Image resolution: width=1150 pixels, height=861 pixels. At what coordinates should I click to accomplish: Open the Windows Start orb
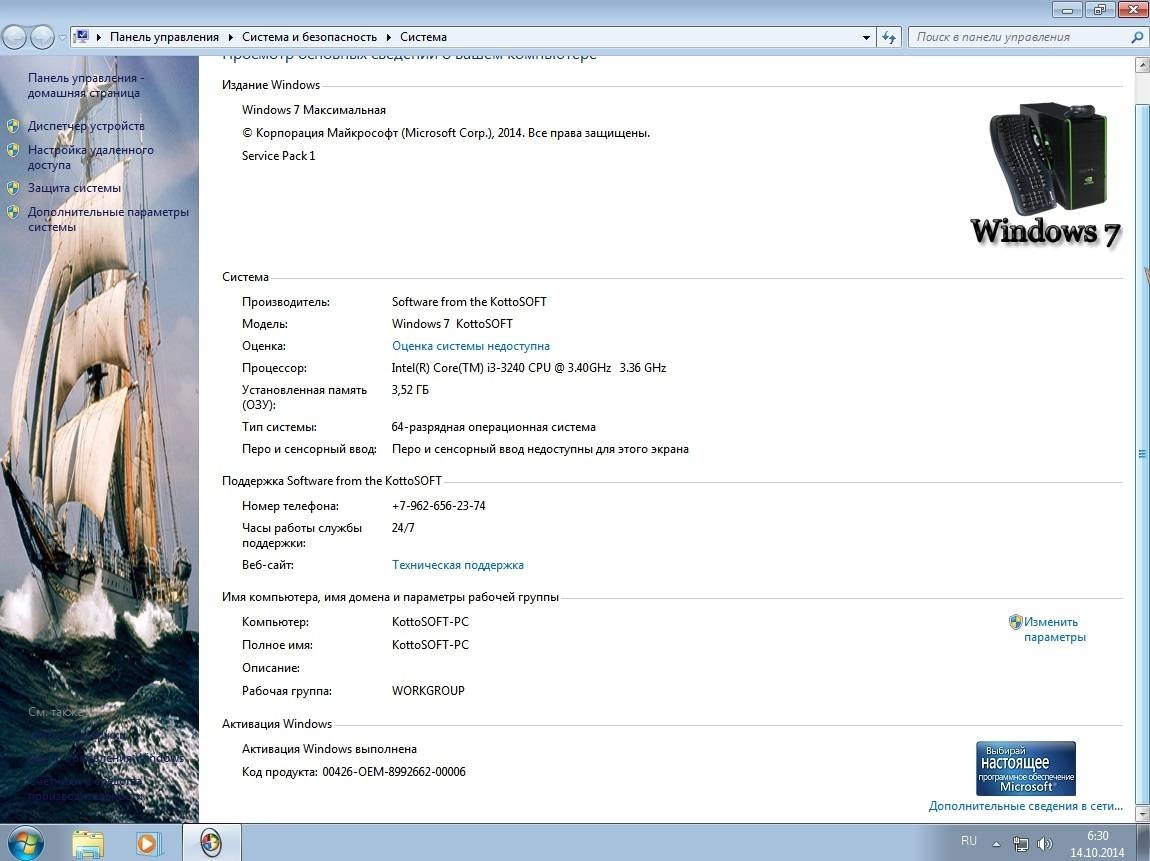pos(24,843)
